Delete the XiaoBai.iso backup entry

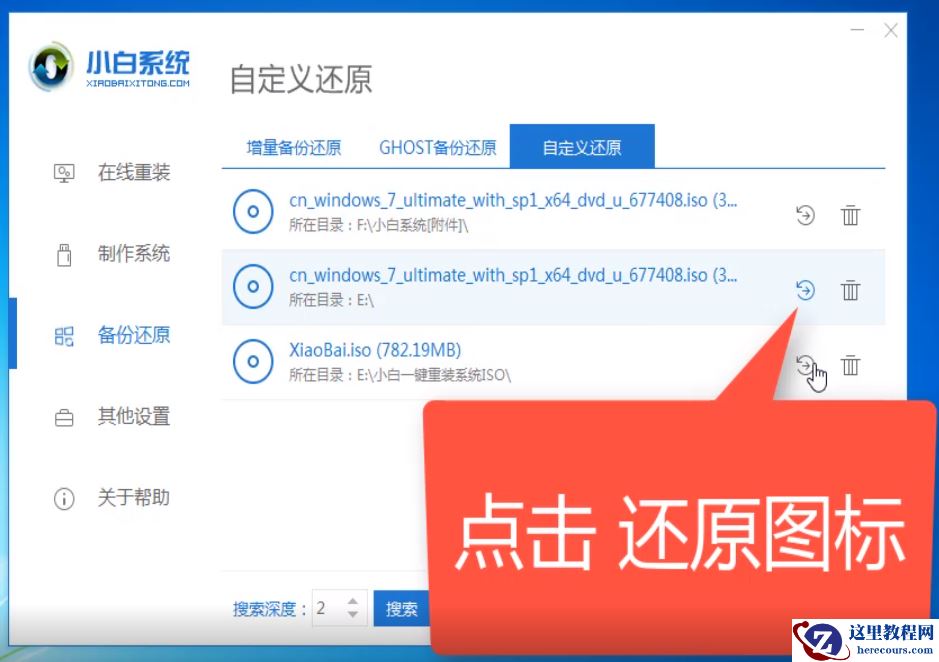(850, 366)
